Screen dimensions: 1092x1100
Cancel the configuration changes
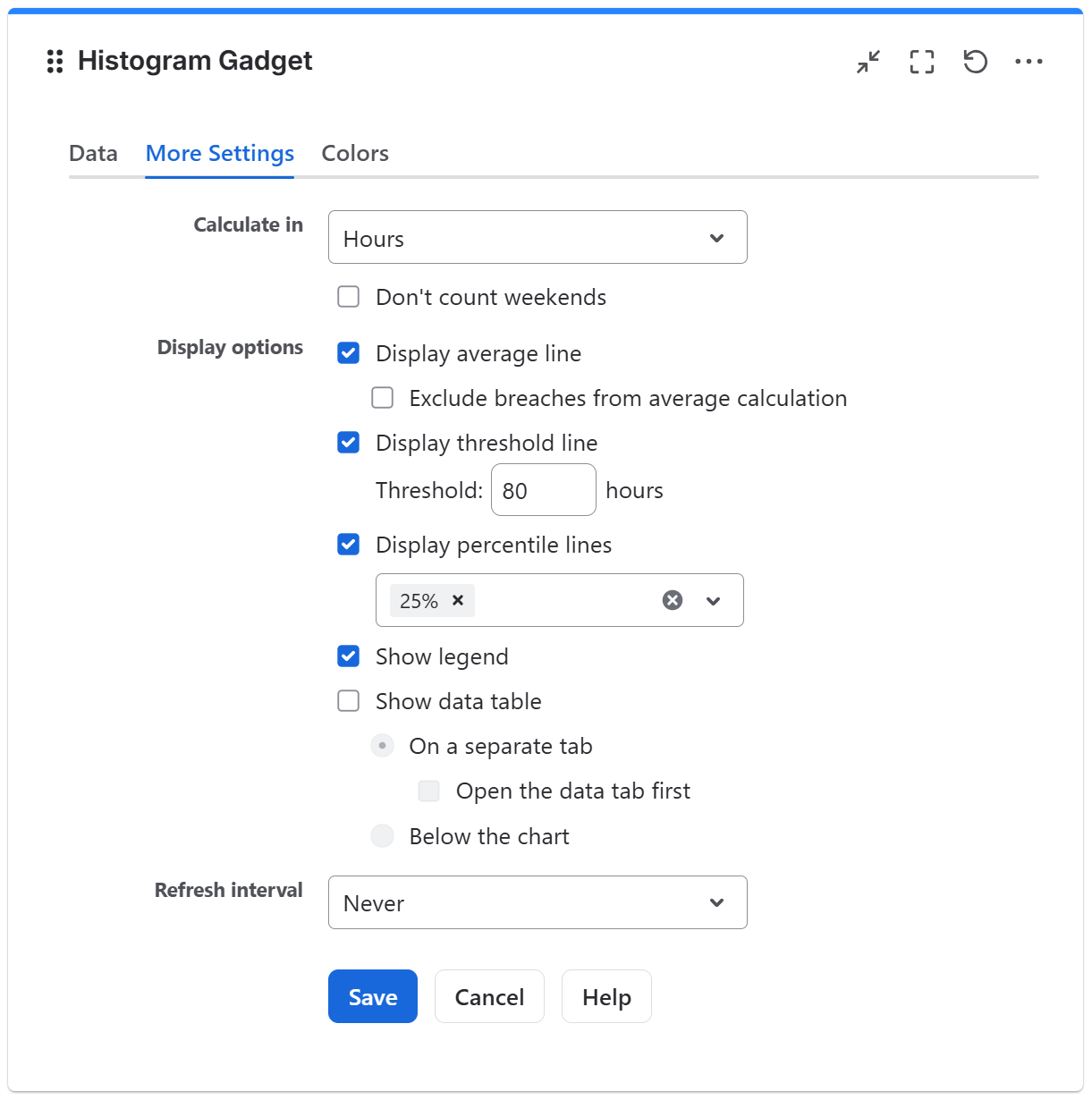(x=489, y=996)
